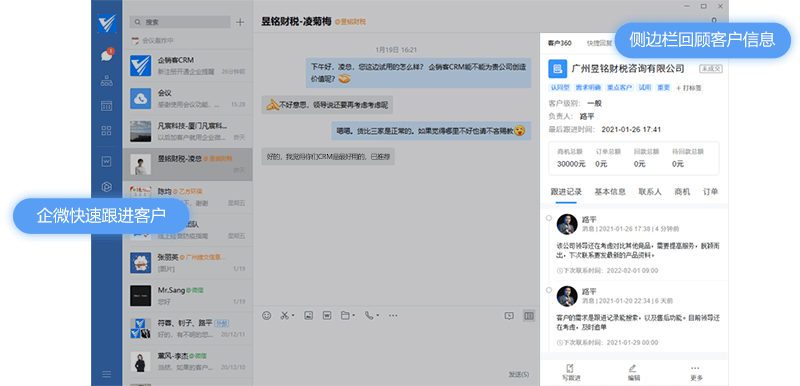Click the user avatar logo at sidebar top
This screenshot has height=386, width=800.
(x=107, y=23)
